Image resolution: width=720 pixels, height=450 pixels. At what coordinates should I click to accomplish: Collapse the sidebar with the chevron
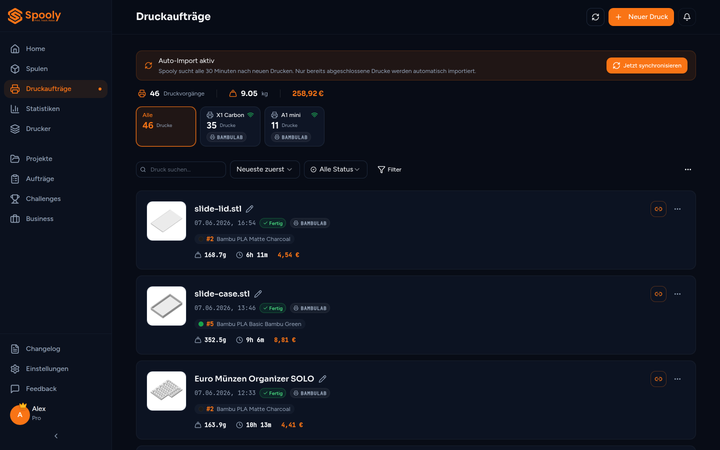point(56,436)
